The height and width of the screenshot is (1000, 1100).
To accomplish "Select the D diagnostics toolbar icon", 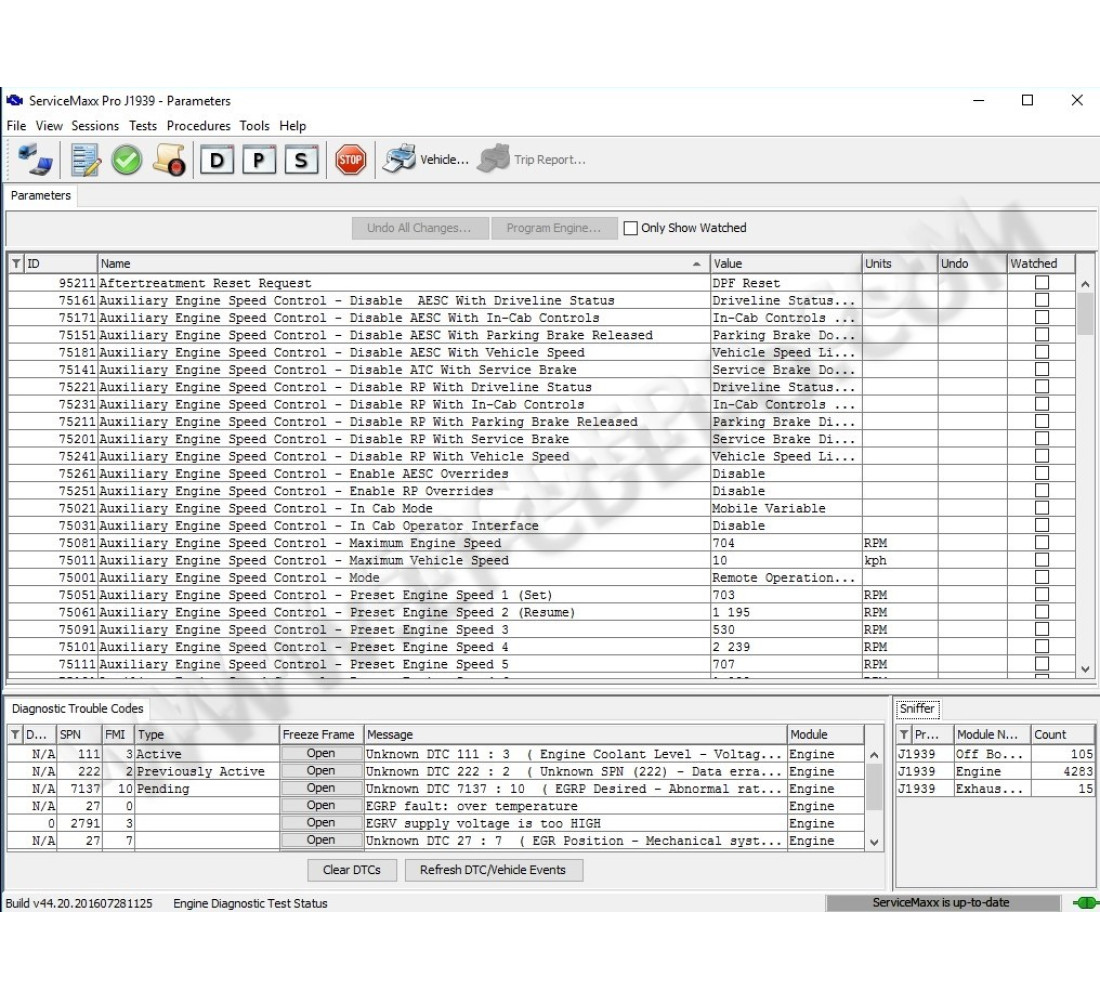I will click(x=217, y=159).
